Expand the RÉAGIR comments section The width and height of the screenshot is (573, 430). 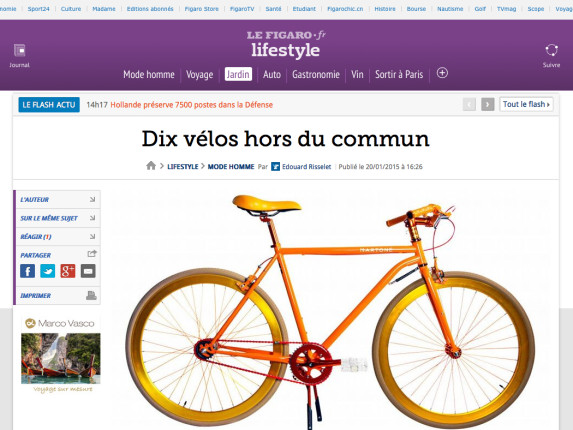(x=58, y=237)
